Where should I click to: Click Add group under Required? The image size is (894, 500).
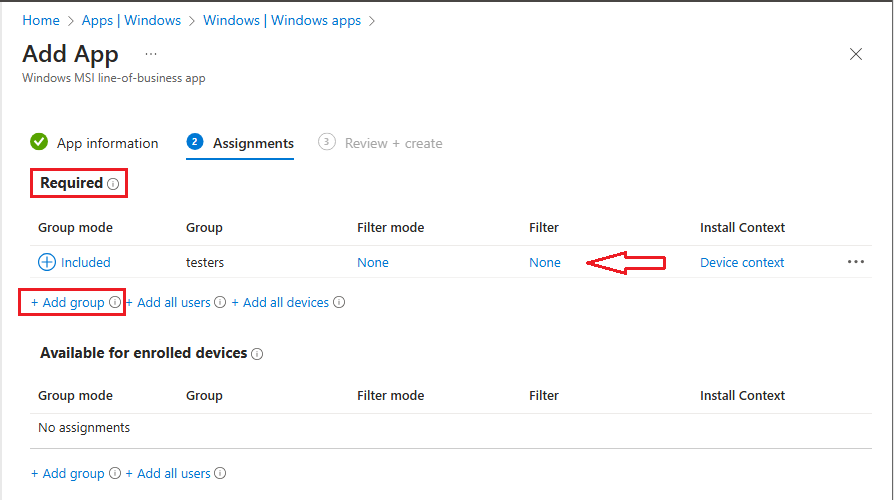[67, 302]
